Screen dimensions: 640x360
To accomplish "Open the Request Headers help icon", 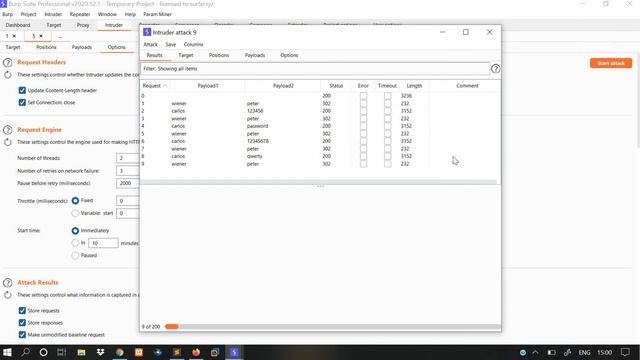I will [x=7, y=62].
